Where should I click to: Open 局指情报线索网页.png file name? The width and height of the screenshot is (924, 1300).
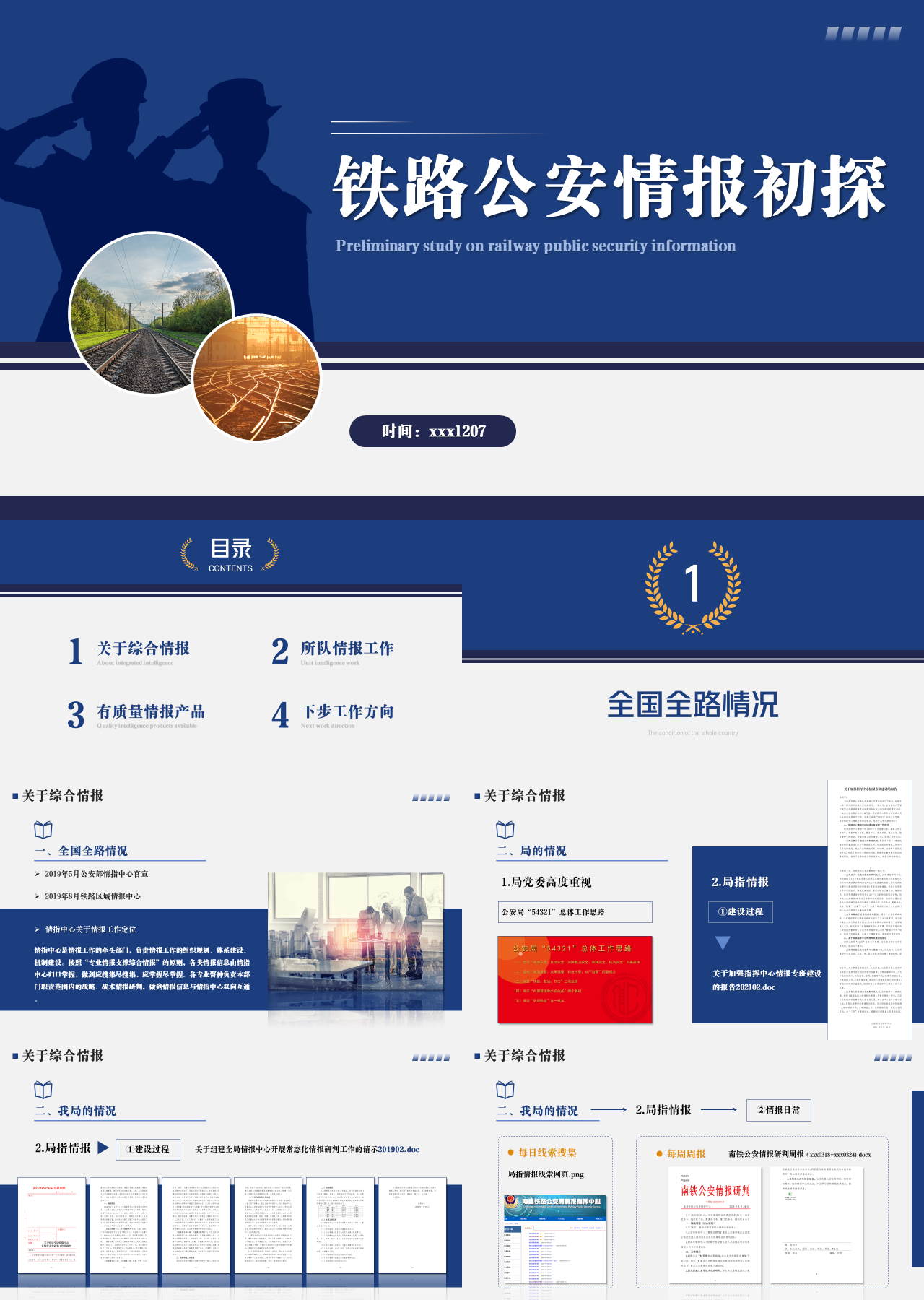[546, 1174]
